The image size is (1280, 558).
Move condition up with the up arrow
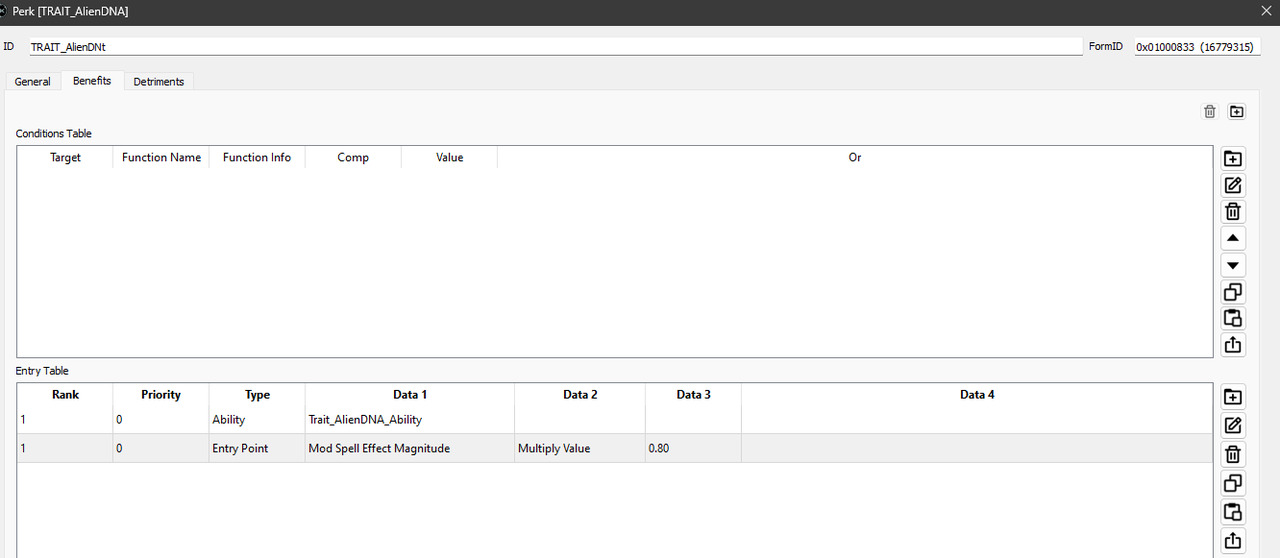coord(1233,238)
